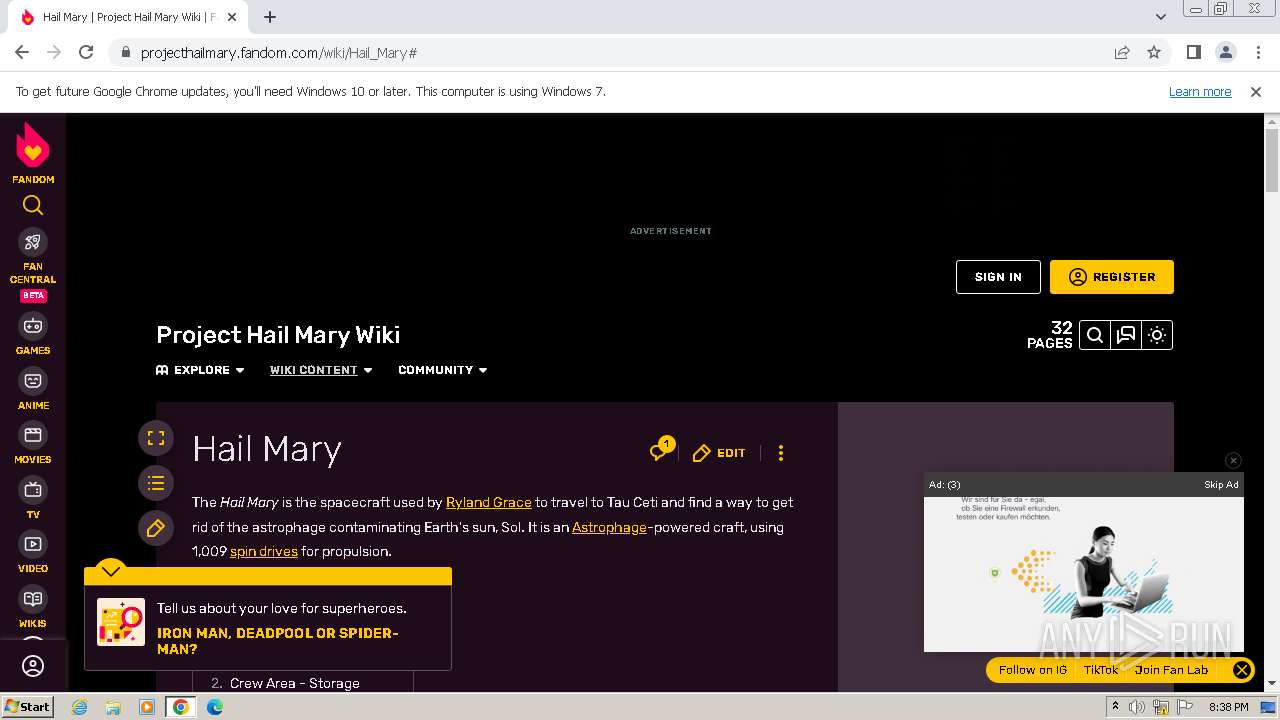The image size is (1280, 720).
Task: Bookmark this page with the star icon
Action: tap(1154, 52)
